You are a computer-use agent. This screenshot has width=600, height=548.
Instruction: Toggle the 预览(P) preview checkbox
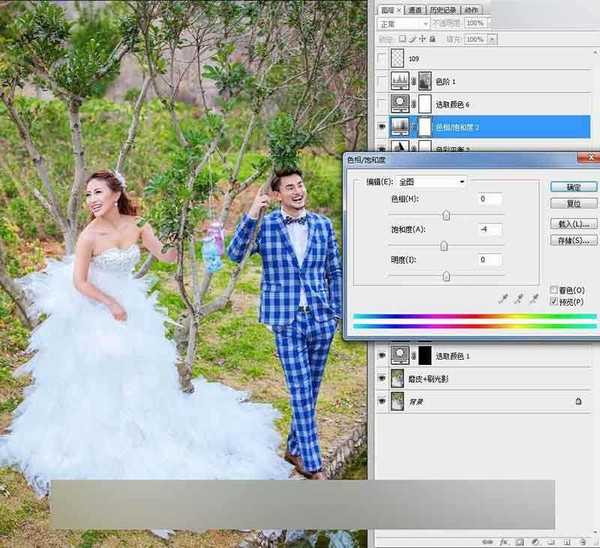554,301
